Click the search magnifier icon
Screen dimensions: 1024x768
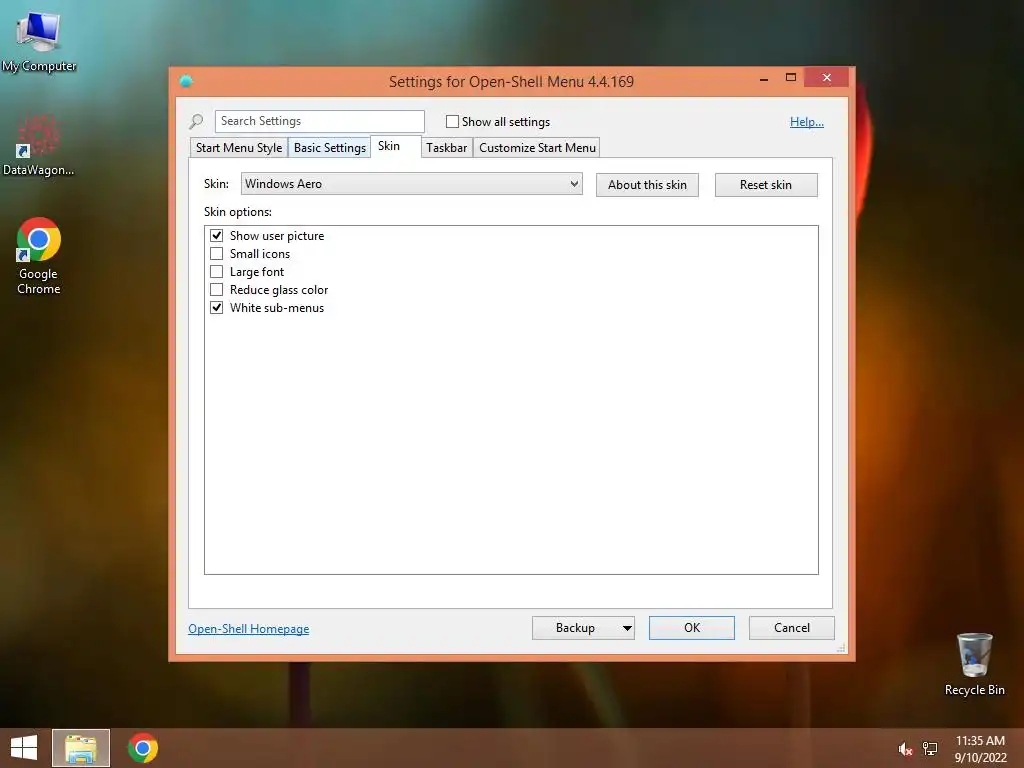[196, 121]
